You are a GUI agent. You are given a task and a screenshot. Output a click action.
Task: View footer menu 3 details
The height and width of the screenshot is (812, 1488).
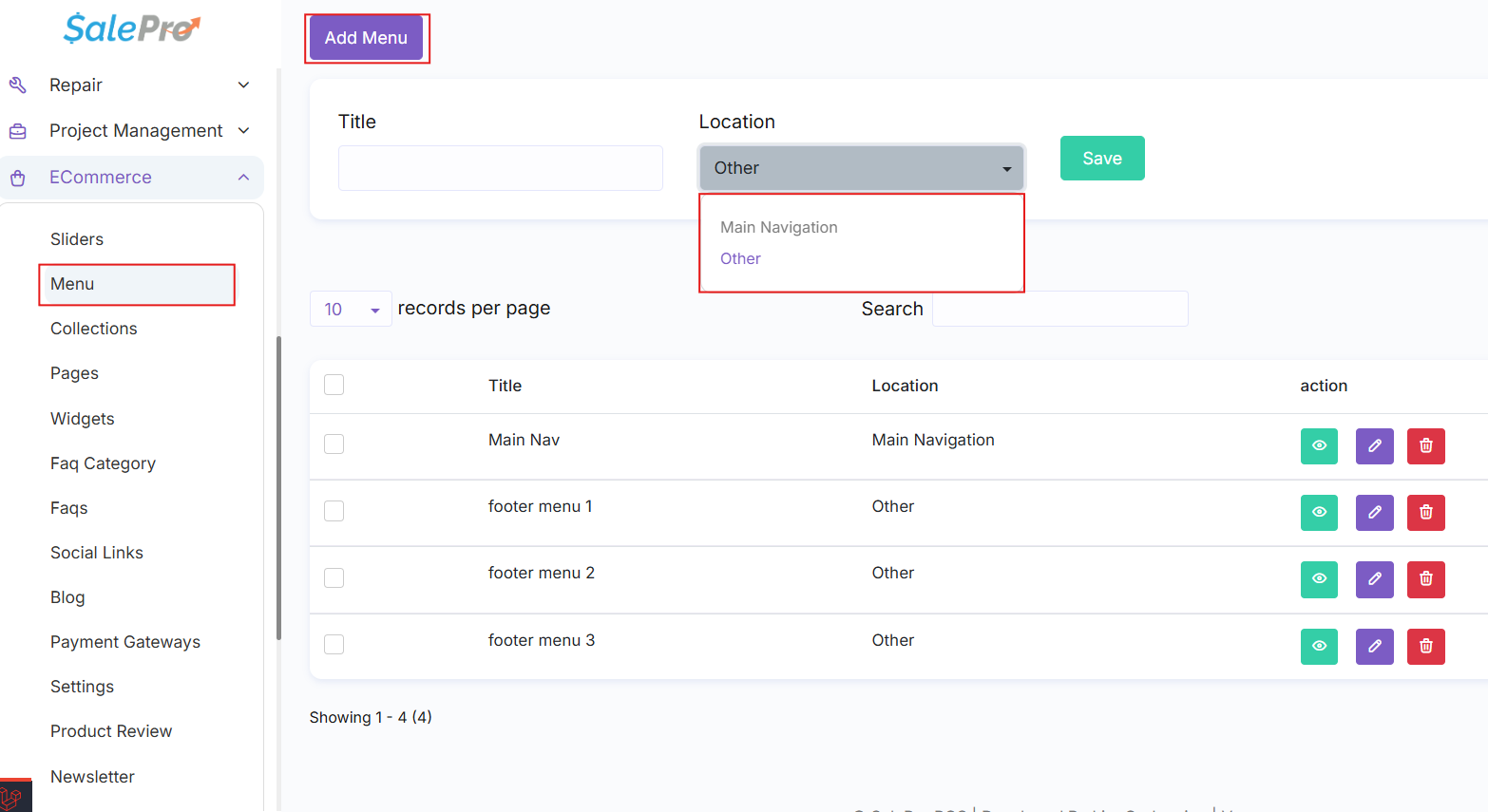coord(1319,647)
